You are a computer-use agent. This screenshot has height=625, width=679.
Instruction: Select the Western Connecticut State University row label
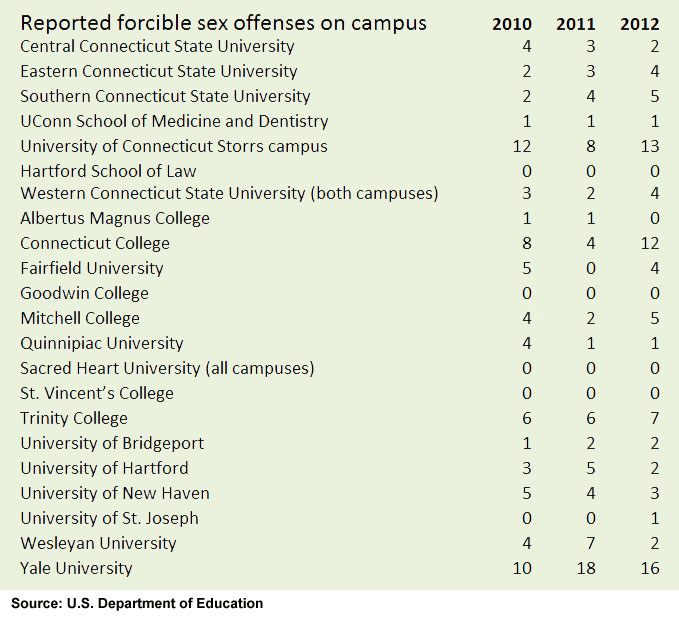[229, 193]
